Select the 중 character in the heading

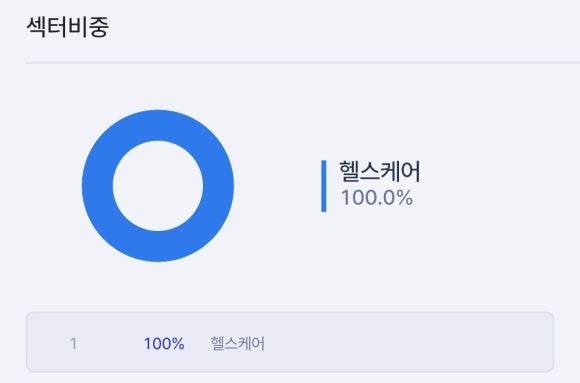[99, 27]
